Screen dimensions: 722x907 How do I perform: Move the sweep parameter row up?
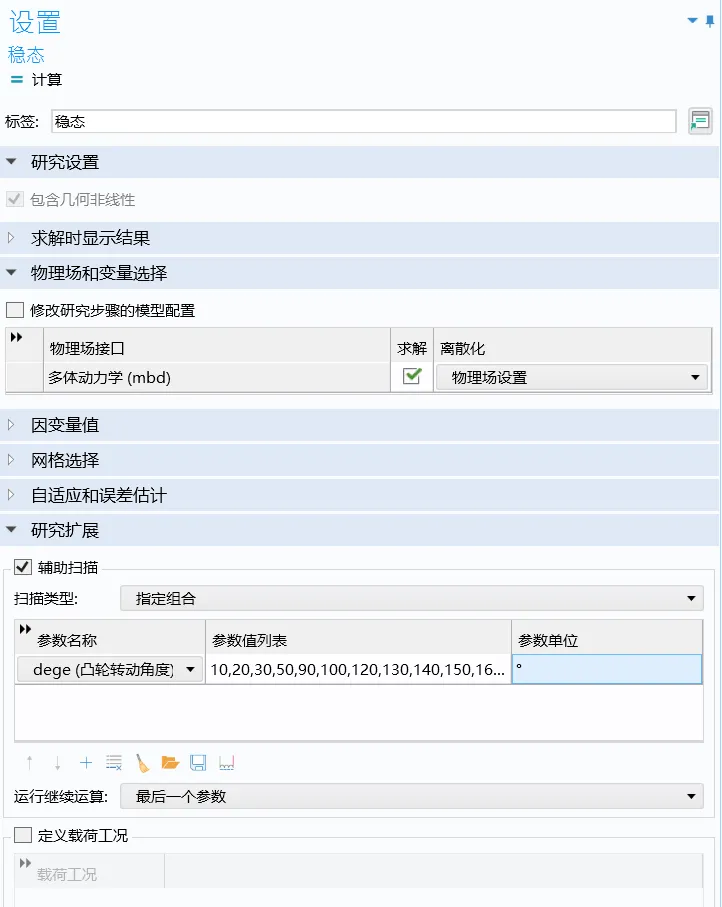pyautogui.click(x=30, y=763)
